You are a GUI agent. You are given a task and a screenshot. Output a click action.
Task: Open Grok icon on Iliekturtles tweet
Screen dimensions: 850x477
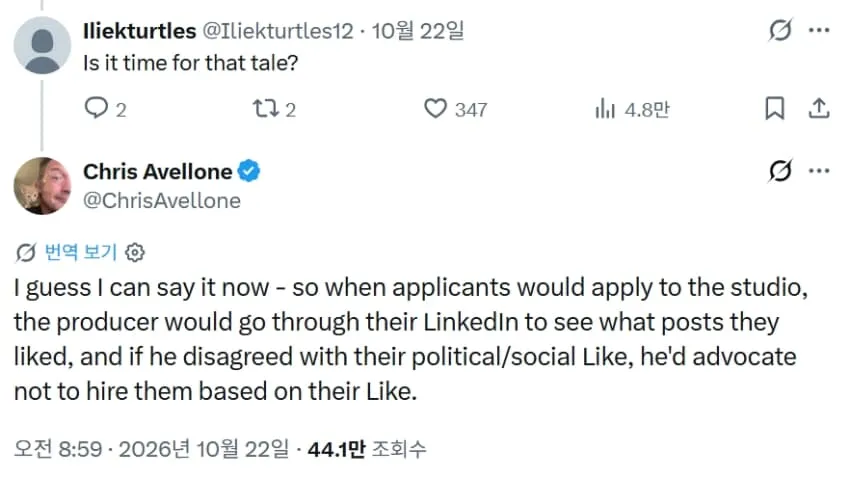(780, 30)
